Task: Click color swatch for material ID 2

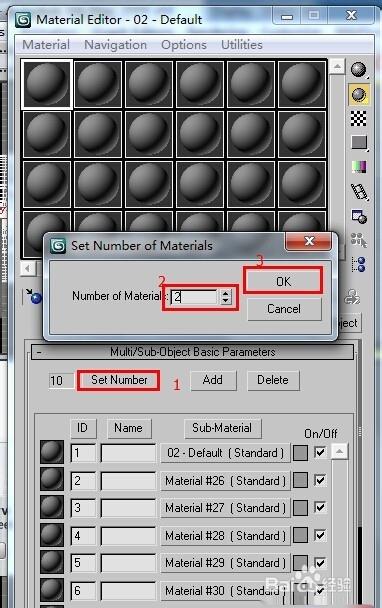Action: [x=300, y=480]
